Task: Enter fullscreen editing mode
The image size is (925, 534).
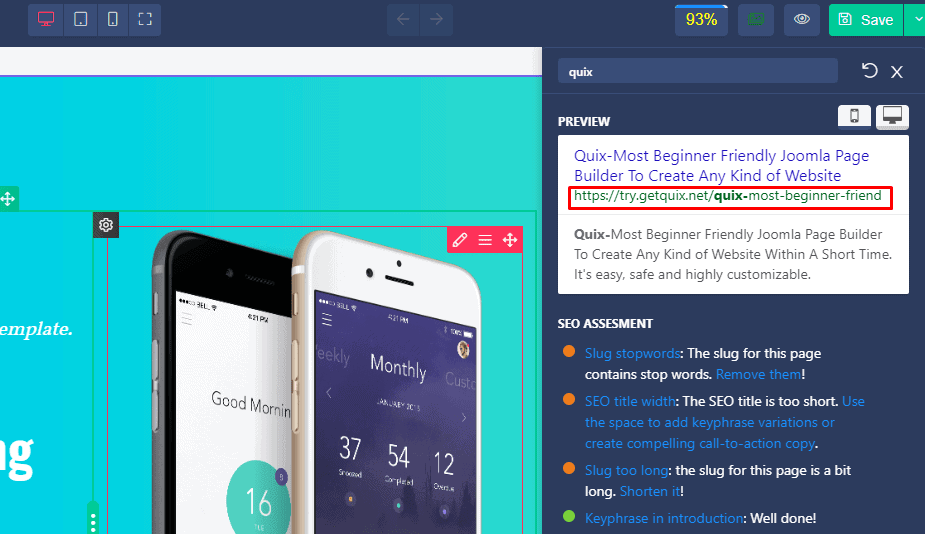Action: [145, 19]
